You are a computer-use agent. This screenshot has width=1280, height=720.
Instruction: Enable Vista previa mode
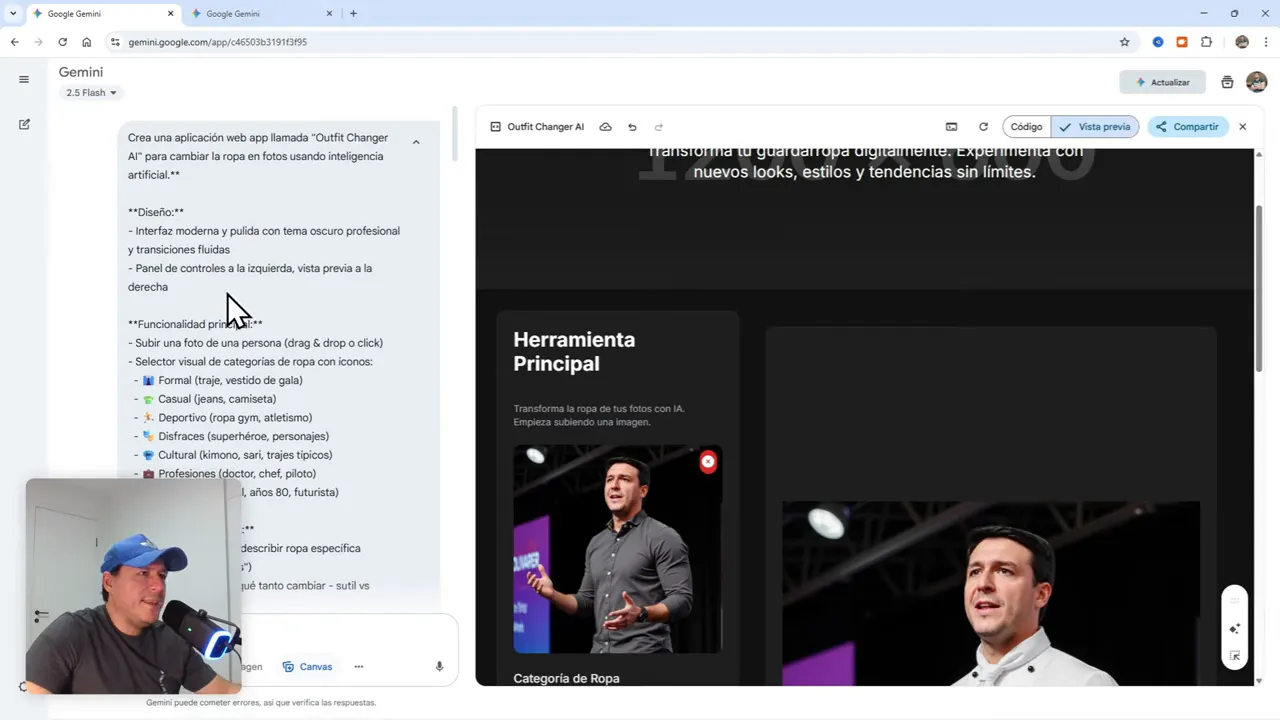coord(1093,127)
